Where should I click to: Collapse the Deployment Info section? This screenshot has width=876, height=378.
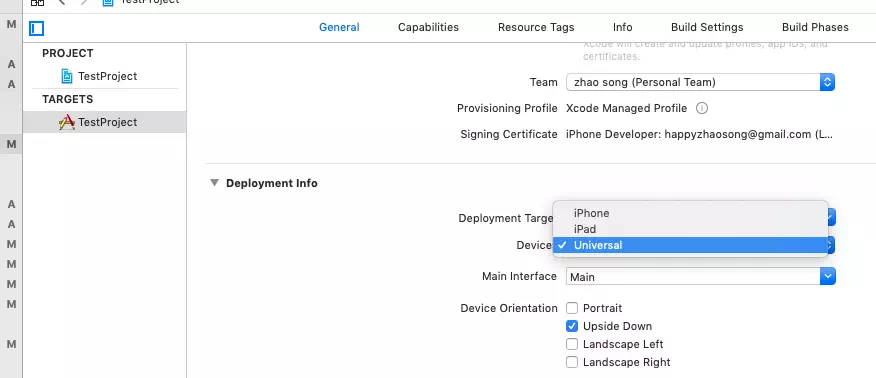(214, 183)
